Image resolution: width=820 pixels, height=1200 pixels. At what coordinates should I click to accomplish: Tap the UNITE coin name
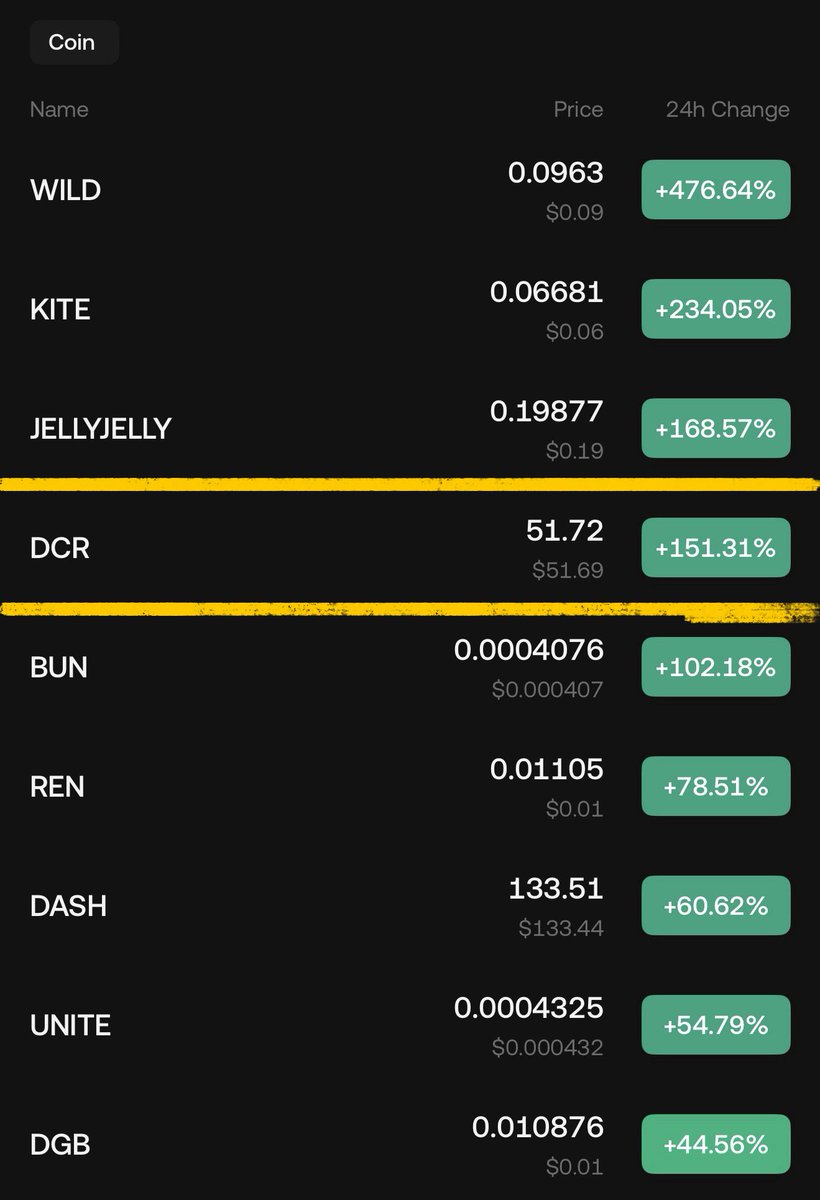[70, 1025]
